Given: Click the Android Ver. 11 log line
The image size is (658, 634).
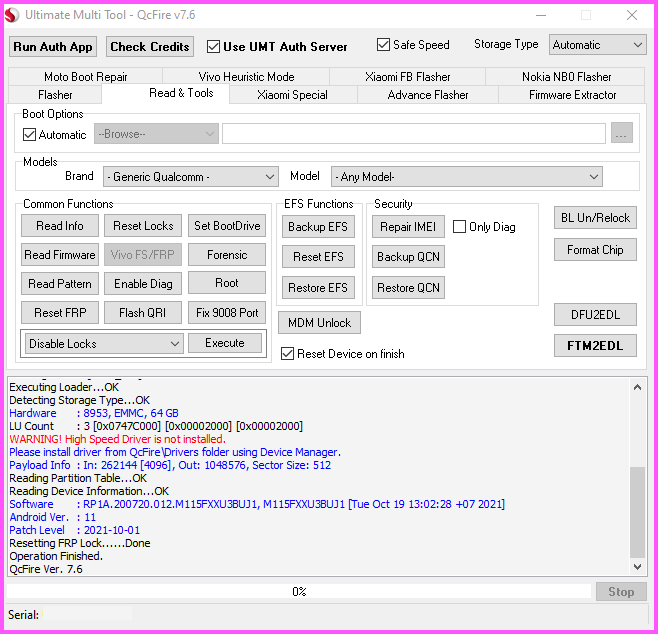Looking at the screenshot, I should point(53,517).
